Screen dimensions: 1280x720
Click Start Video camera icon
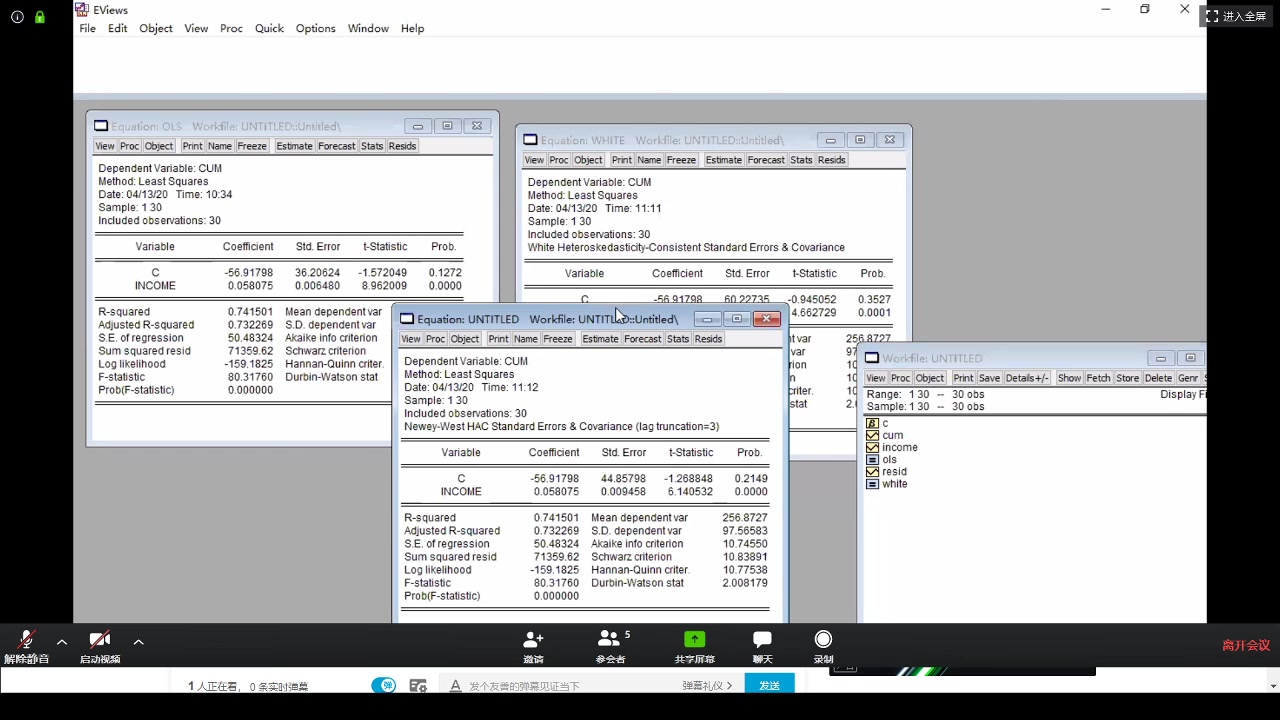tap(99, 640)
